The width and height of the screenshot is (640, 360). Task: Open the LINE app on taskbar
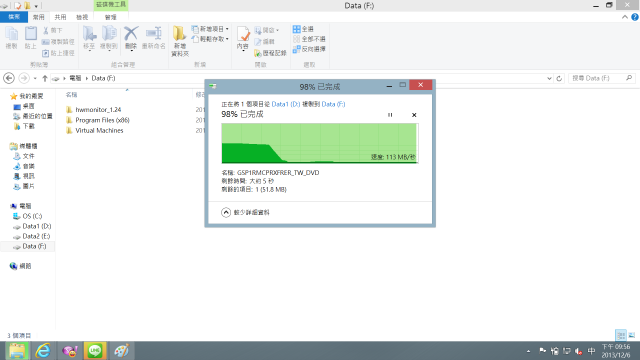click(x=95, y=351)
